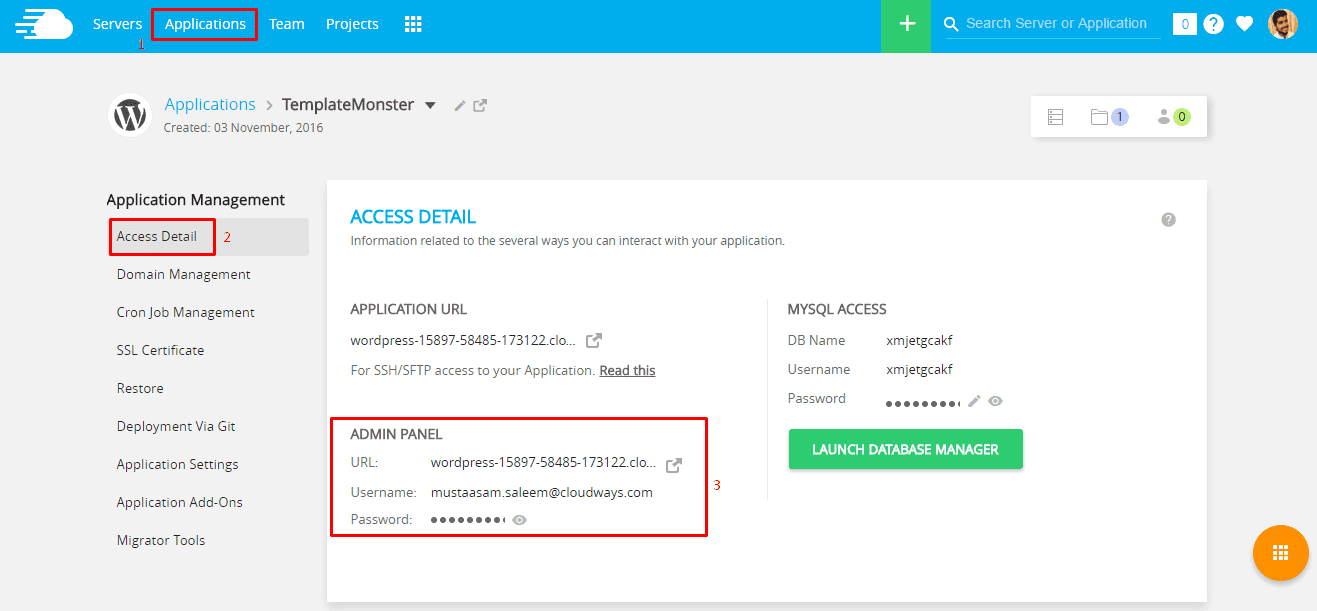Click Launch Database Manager button
This screenshot has width=1317, height=611.
[905, 449]
